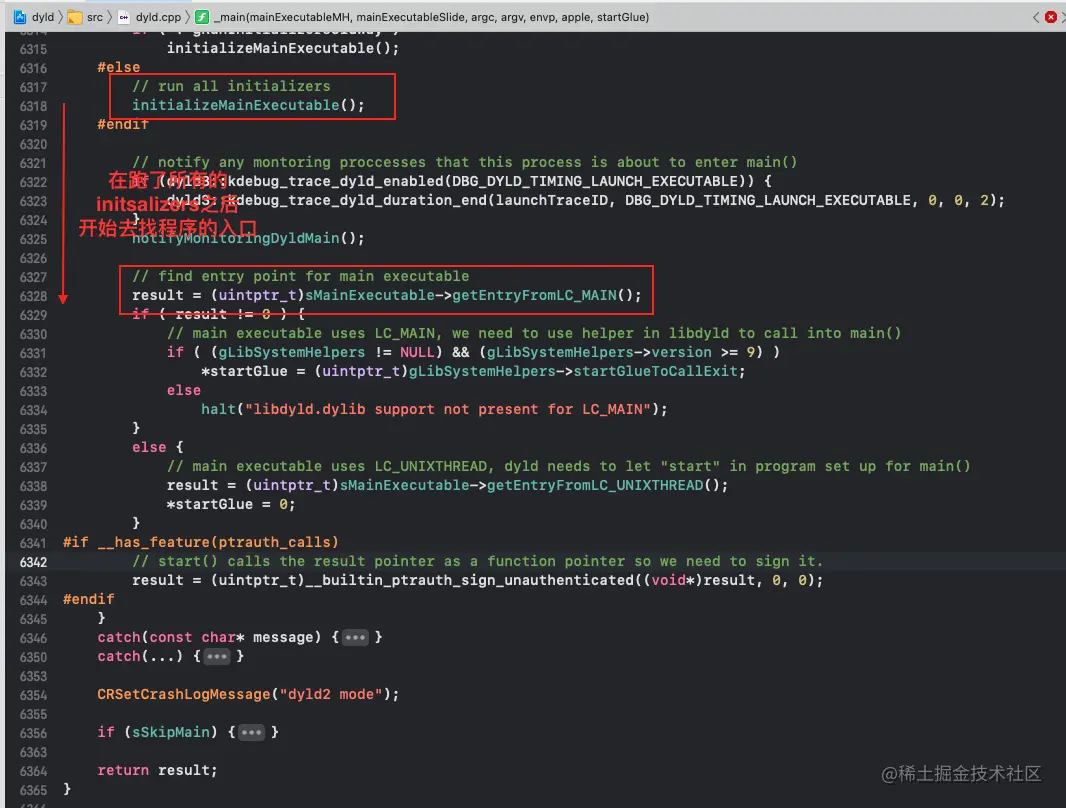Expand folded if (sSkipMain) block
Screen dimensions: 1066x808
[252, 733]
